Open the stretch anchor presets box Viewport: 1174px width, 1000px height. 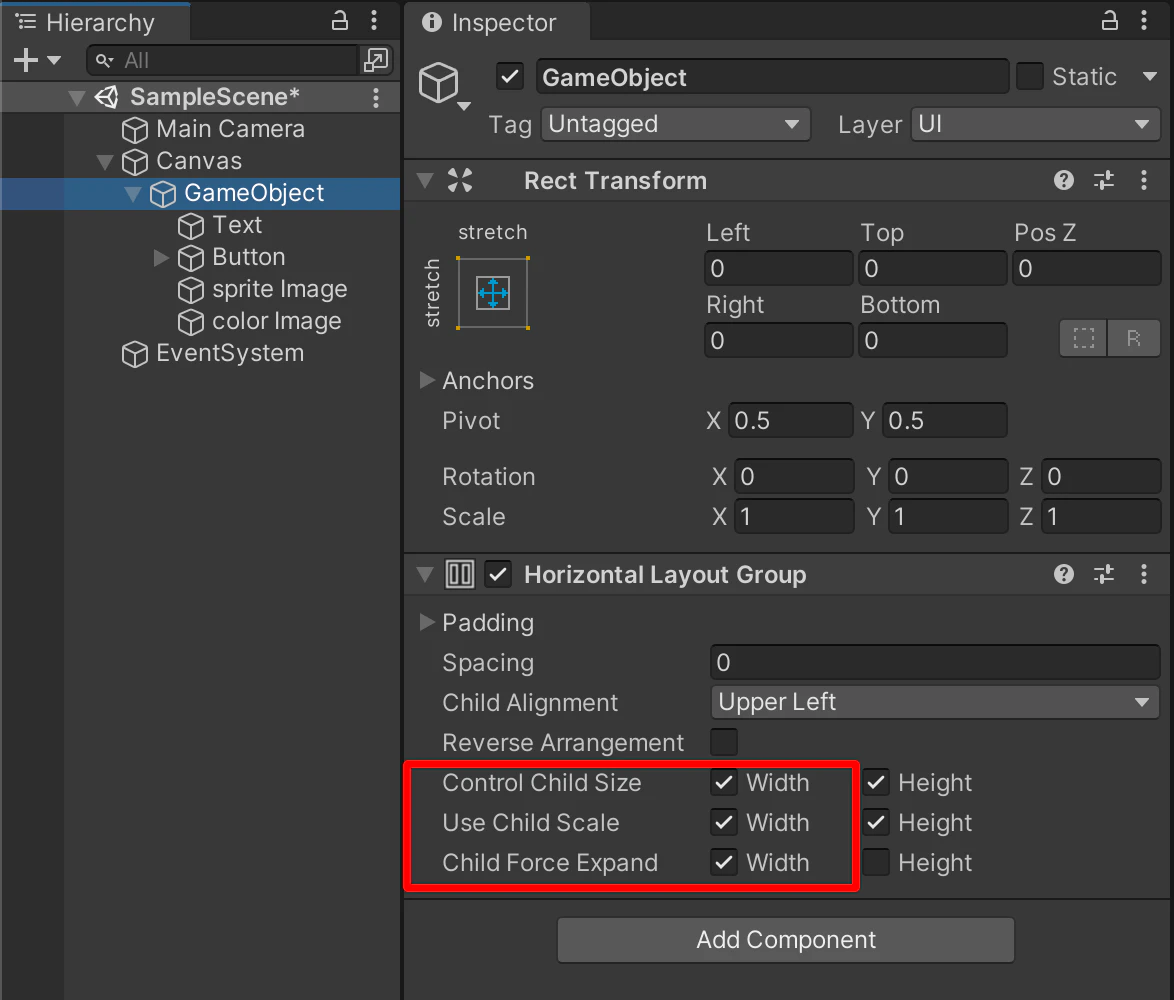click(493, 293)
